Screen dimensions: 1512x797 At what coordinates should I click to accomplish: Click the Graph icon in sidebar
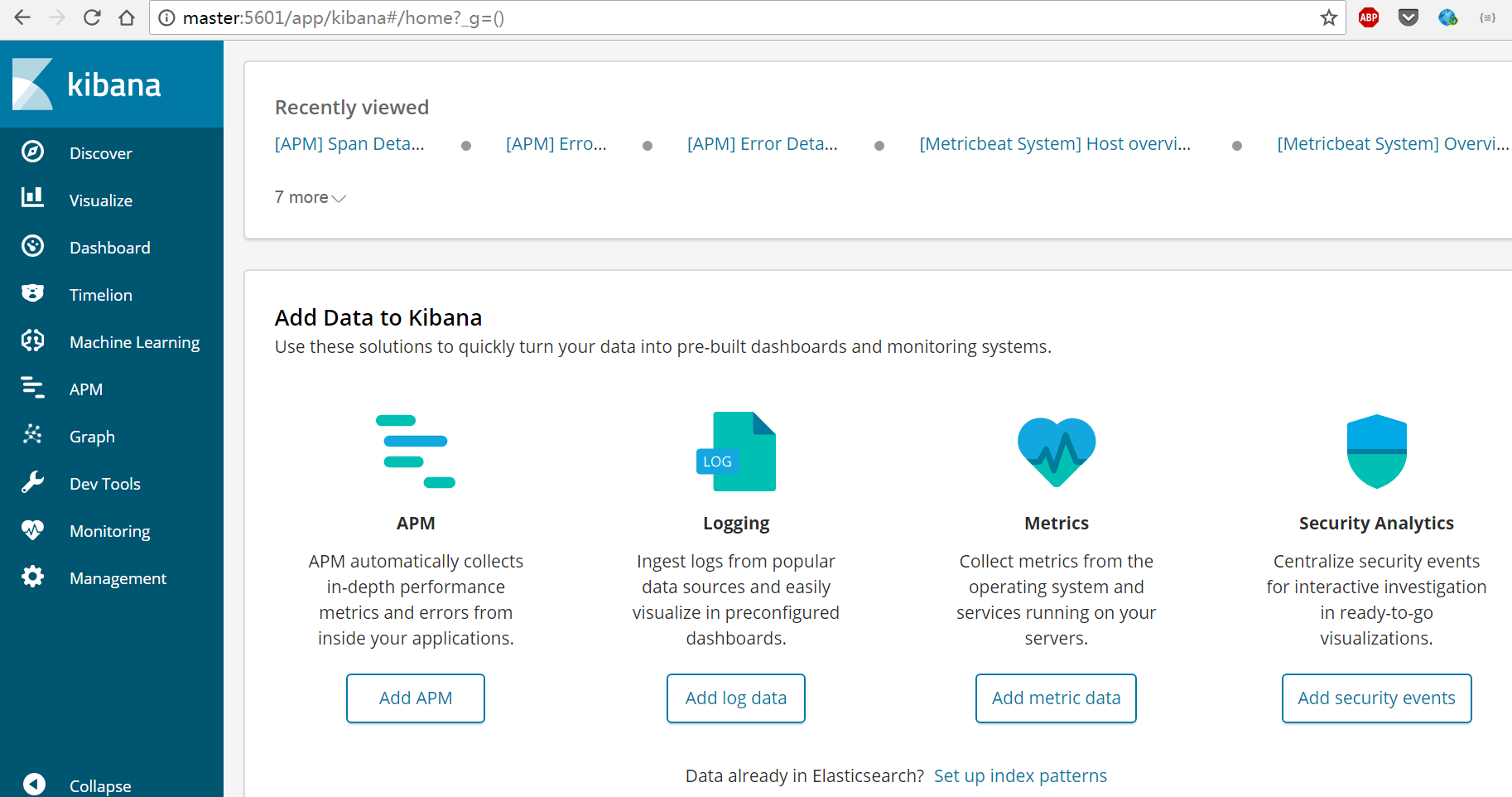point(33,434)
